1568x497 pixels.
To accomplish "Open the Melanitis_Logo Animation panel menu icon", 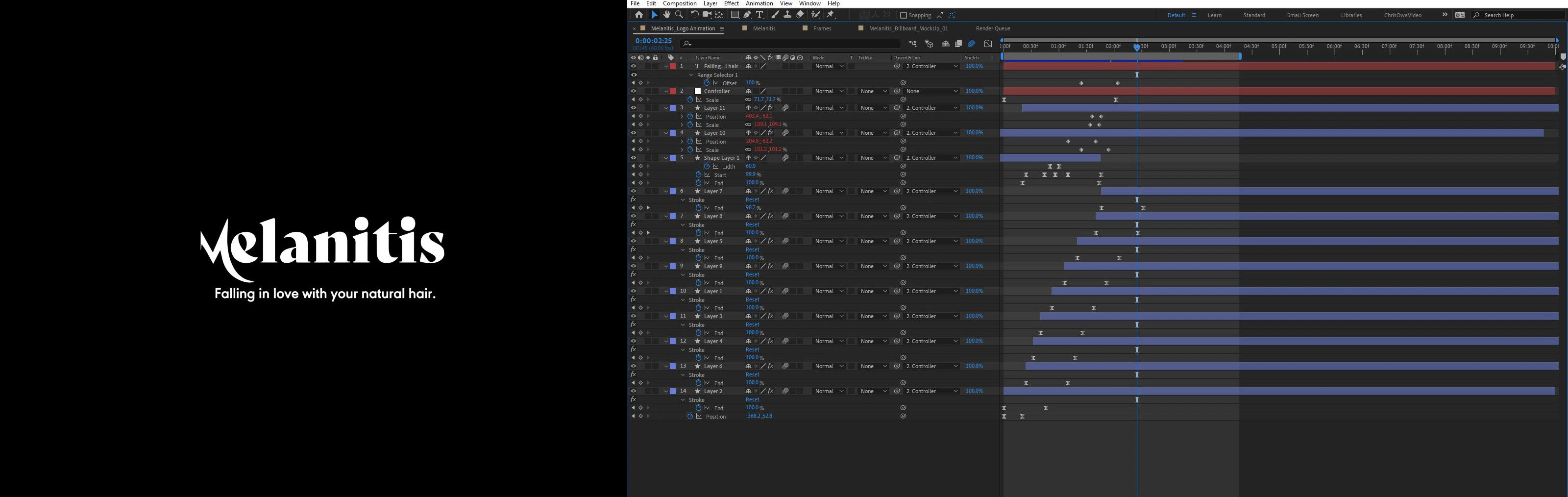I will coord(722,28).
